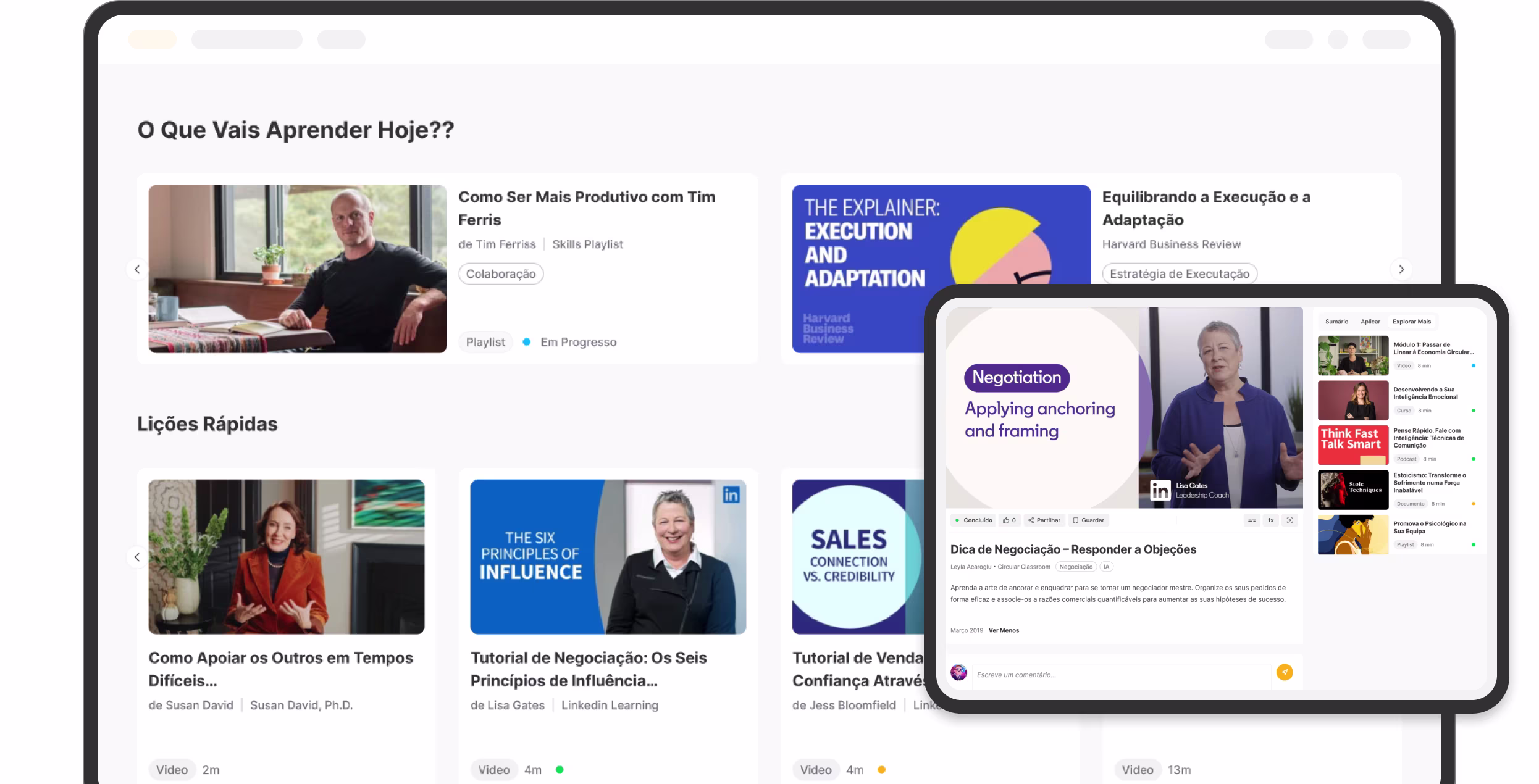The image size is (1539, 784).
Task: Enter fullscreen focus mode icon
Action: (1289, 520)
